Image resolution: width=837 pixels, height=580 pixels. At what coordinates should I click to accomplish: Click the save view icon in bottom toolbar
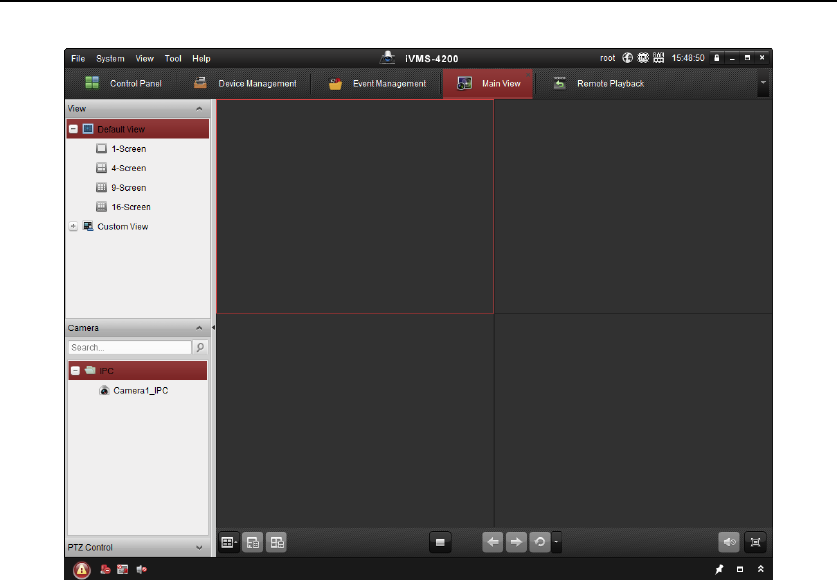pos(253,543)
